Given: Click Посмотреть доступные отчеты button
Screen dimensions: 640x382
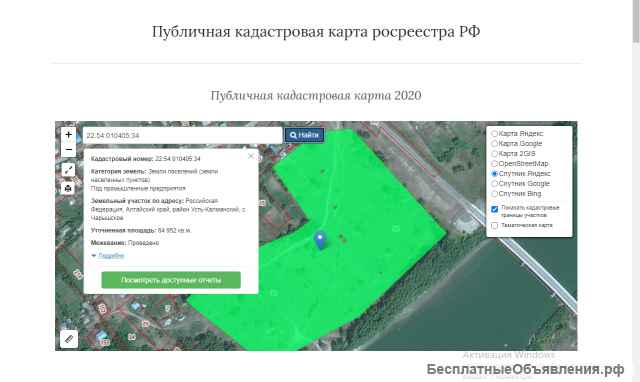Looking at the screenshot, I should pos(171,280).
